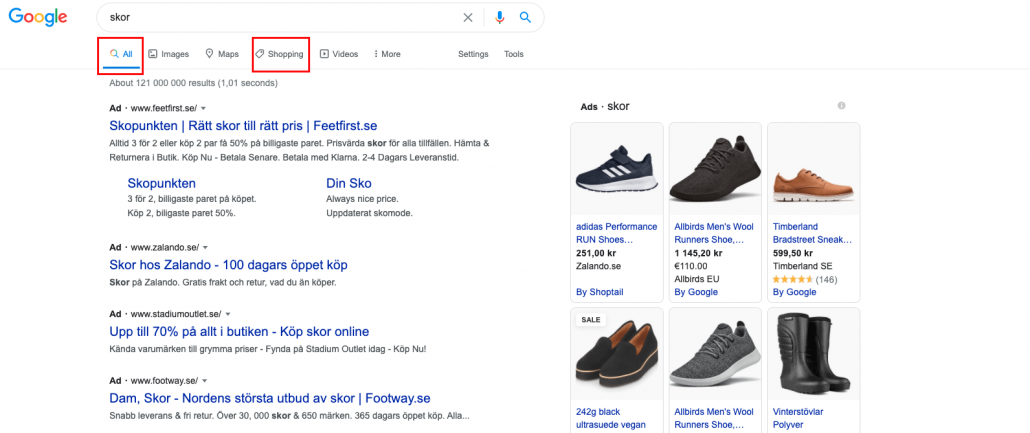Select the All tab
The width and height of the screenshot is (1030, 433).
coord(122,55)
